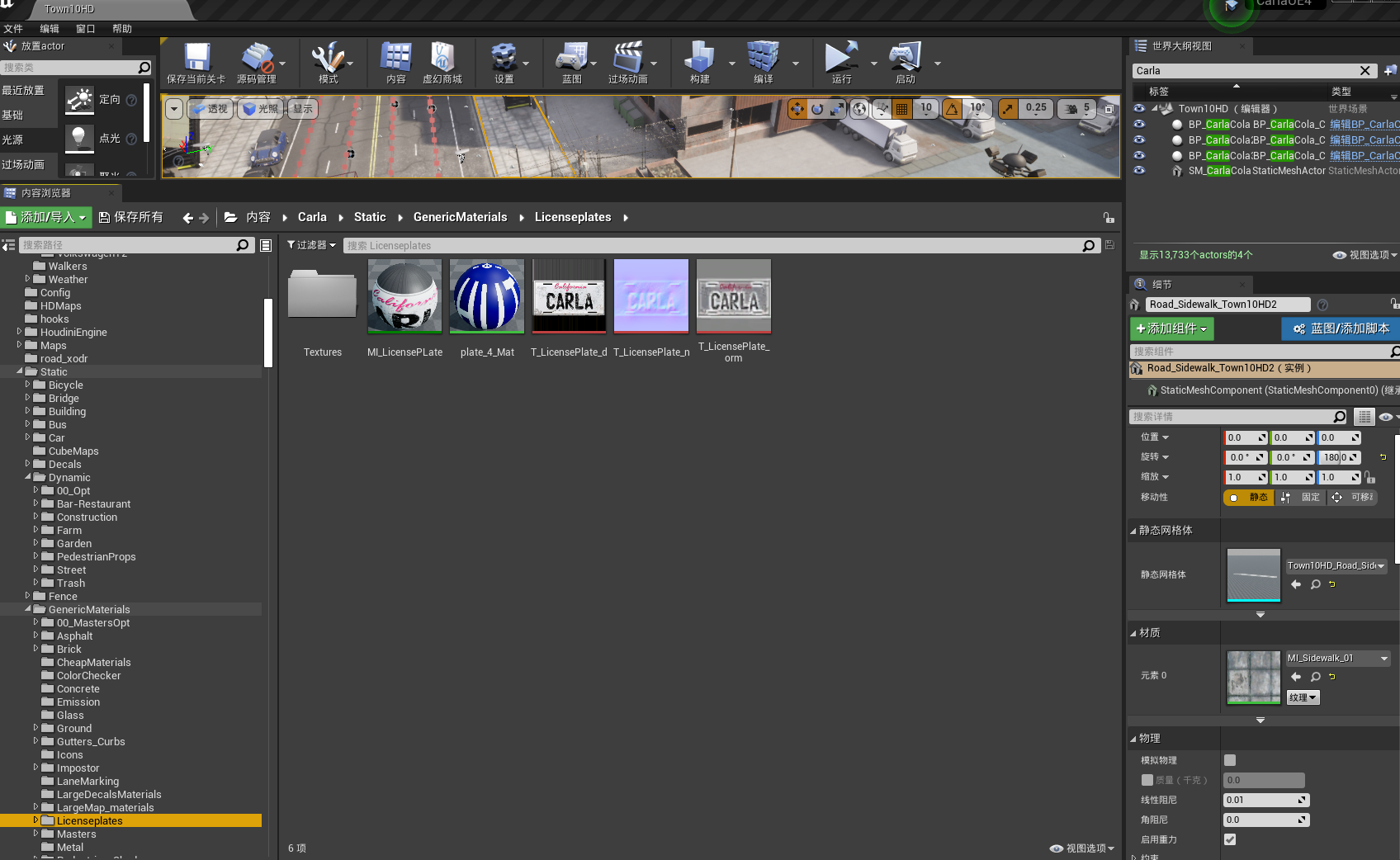Toggle visibility eye for SM_CarlaCola actor
Image resolution: width=1400 pixels, height=860 pixels.
click(1139, 171)
